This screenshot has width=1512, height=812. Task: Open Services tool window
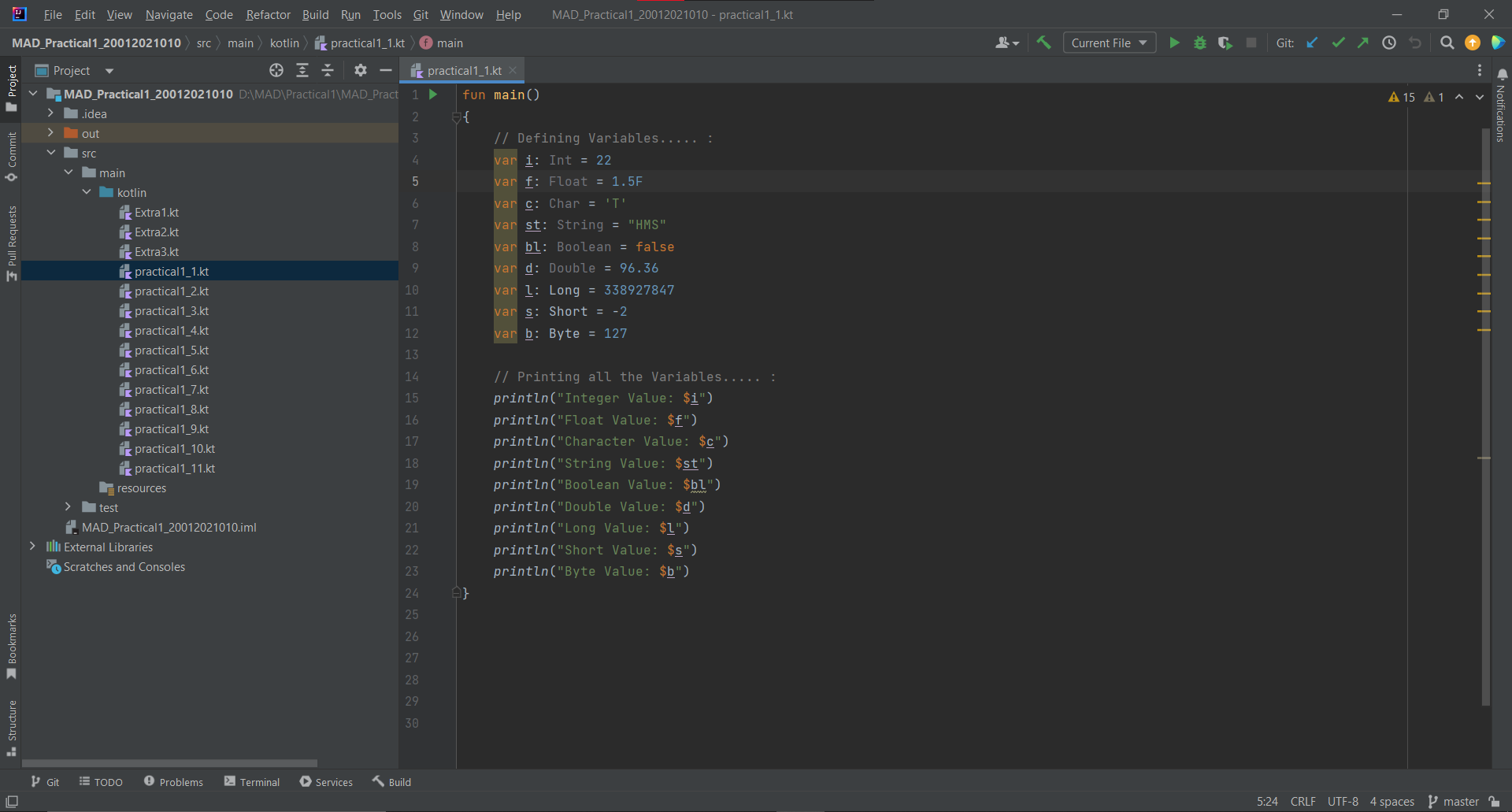pyautogui.click(x=326, y=782)
